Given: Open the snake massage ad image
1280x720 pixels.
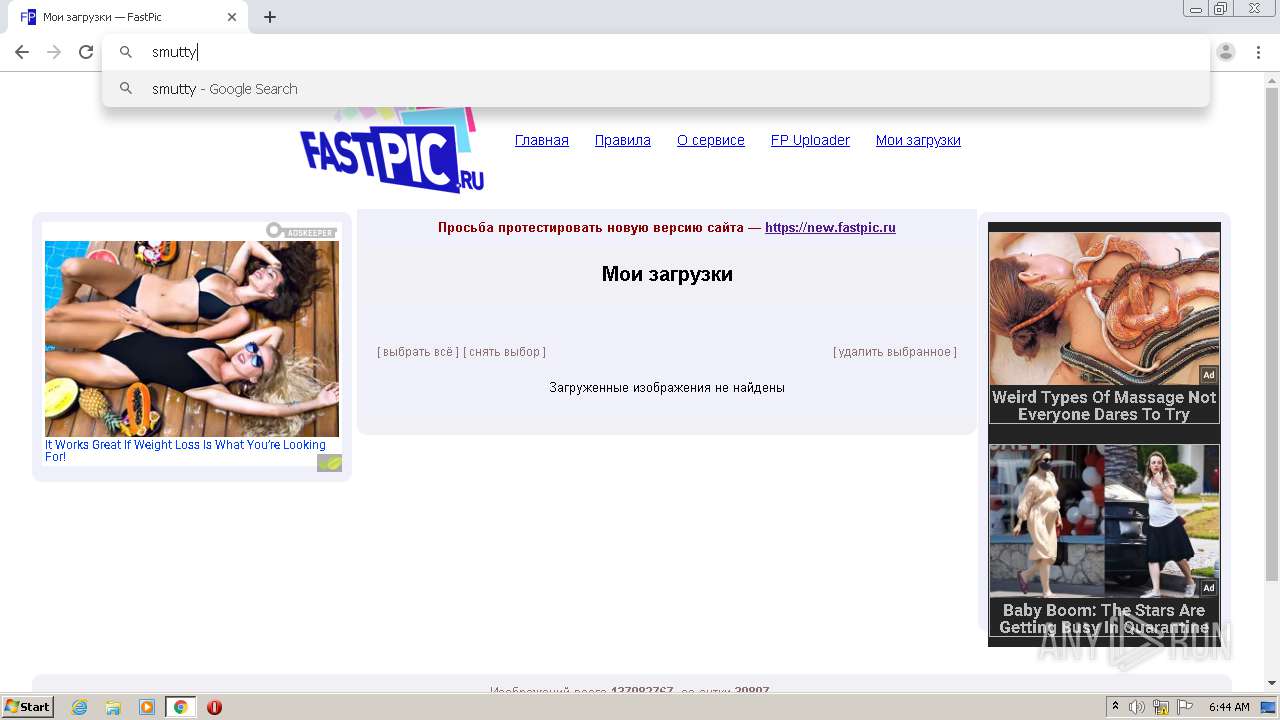Looking at the screenshot, I should pos(1104,309).
